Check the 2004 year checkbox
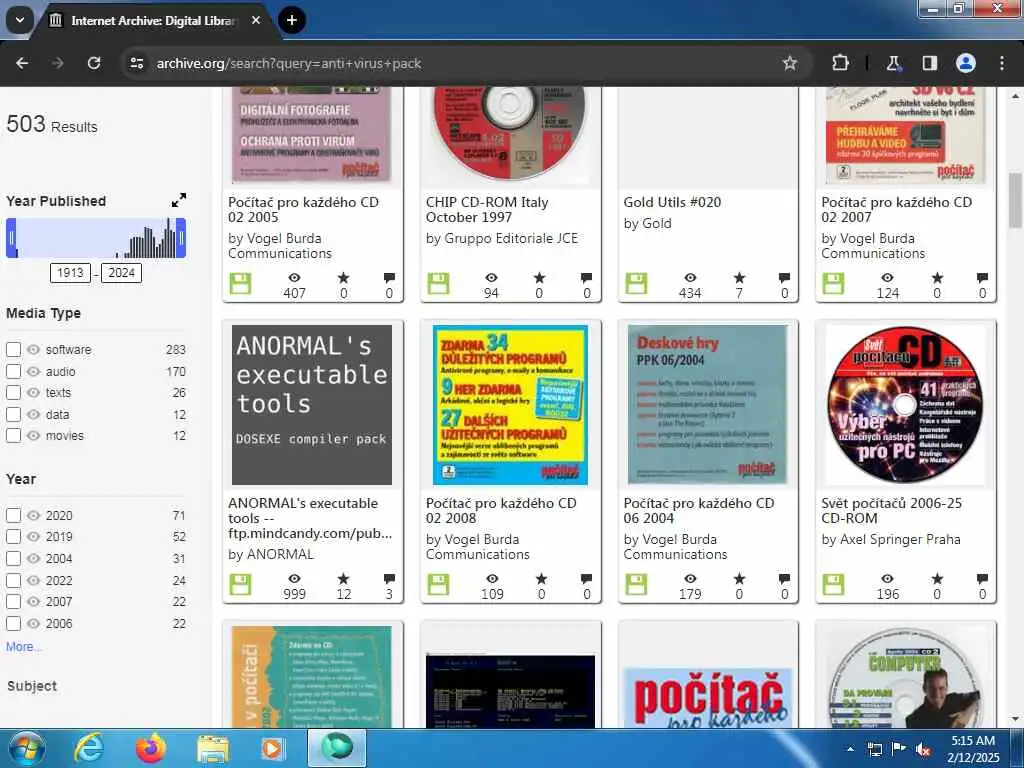 point(13,558)
